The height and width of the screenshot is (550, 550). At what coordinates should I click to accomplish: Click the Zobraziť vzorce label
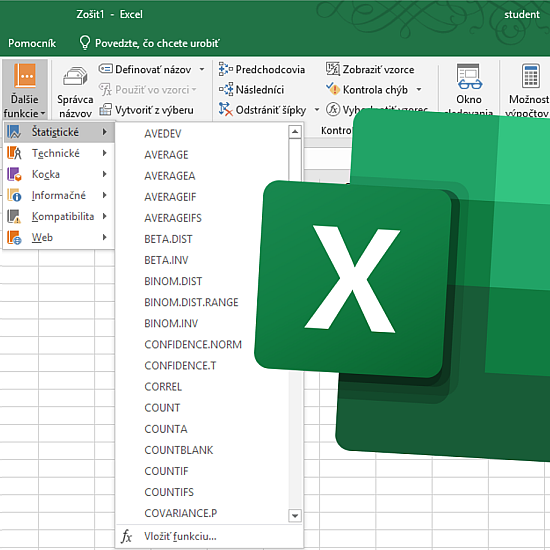pyautogui.click(x=378, y=69)
